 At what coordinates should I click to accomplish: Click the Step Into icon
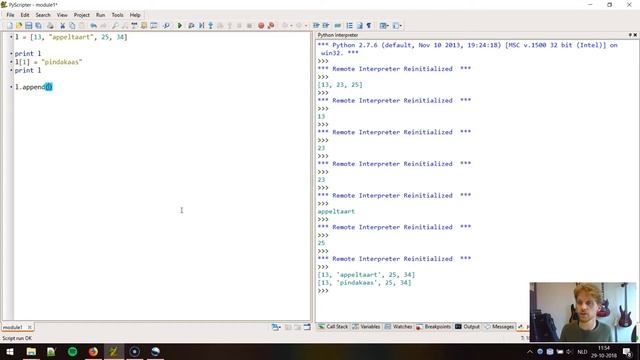coord(211,26)
